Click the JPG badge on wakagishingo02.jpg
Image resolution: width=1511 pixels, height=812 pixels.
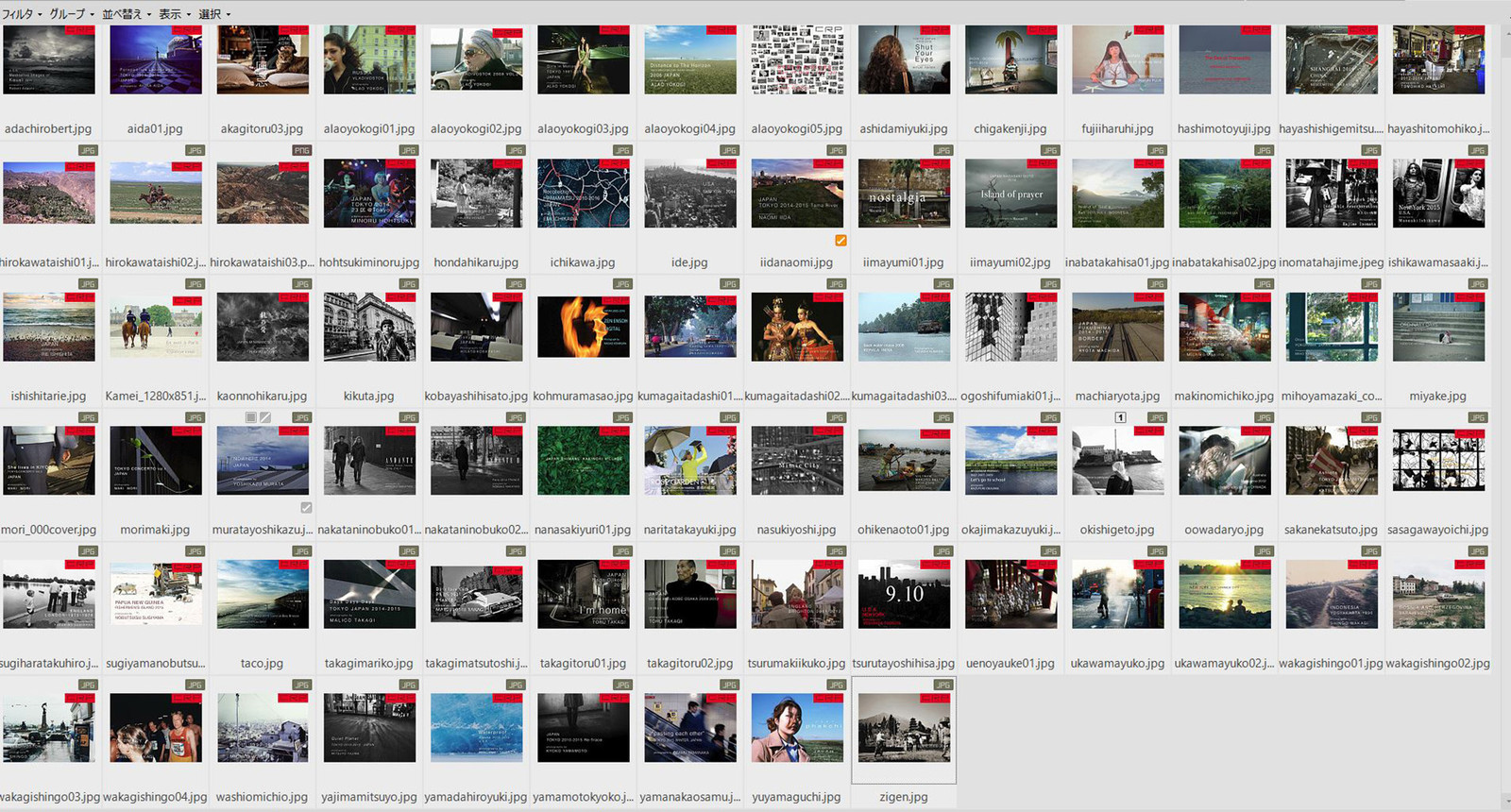click(x=1477, y=551)
